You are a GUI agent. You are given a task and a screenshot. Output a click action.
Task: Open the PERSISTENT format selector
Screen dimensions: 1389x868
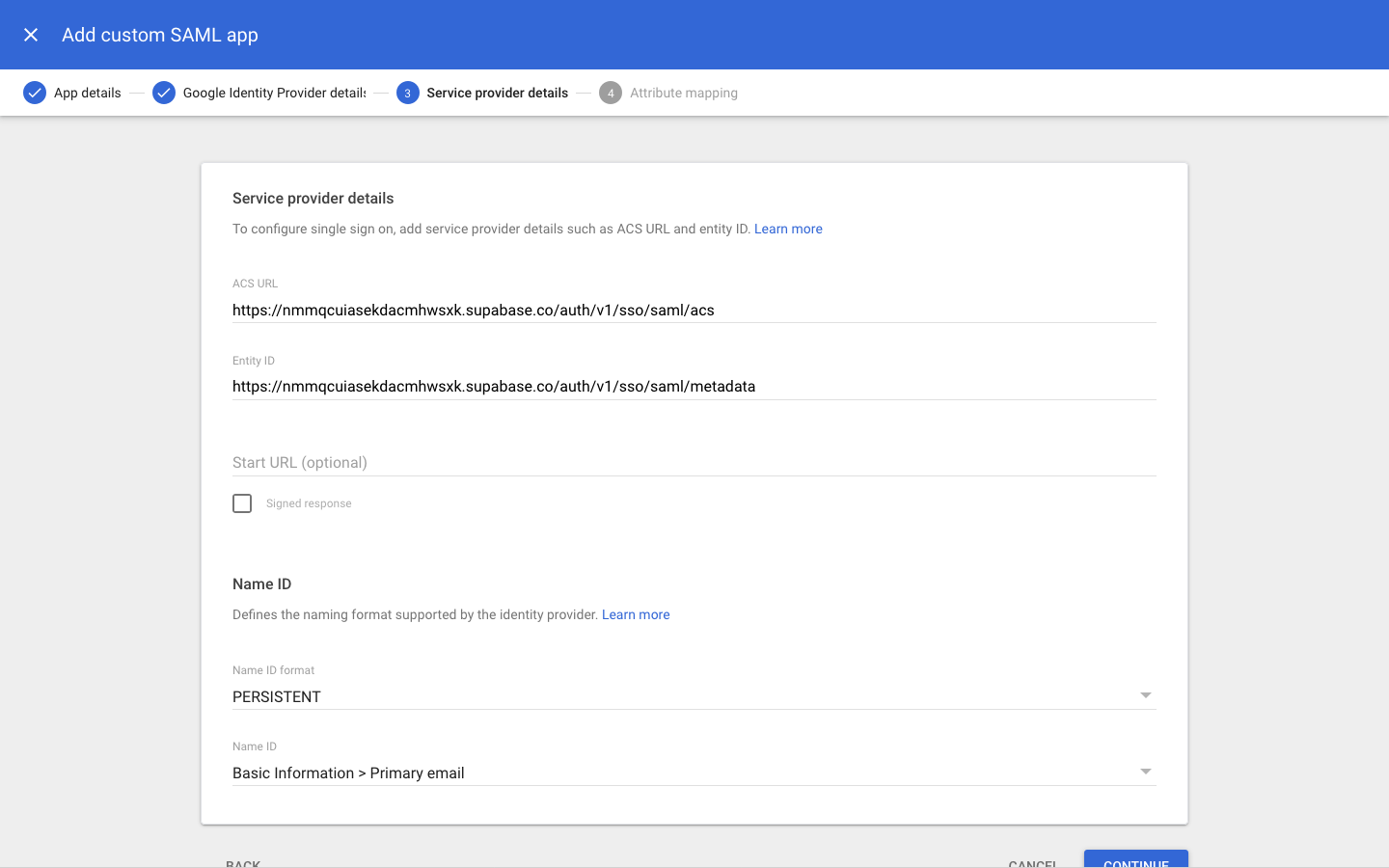pyautogui.click(x=675, y=696)
